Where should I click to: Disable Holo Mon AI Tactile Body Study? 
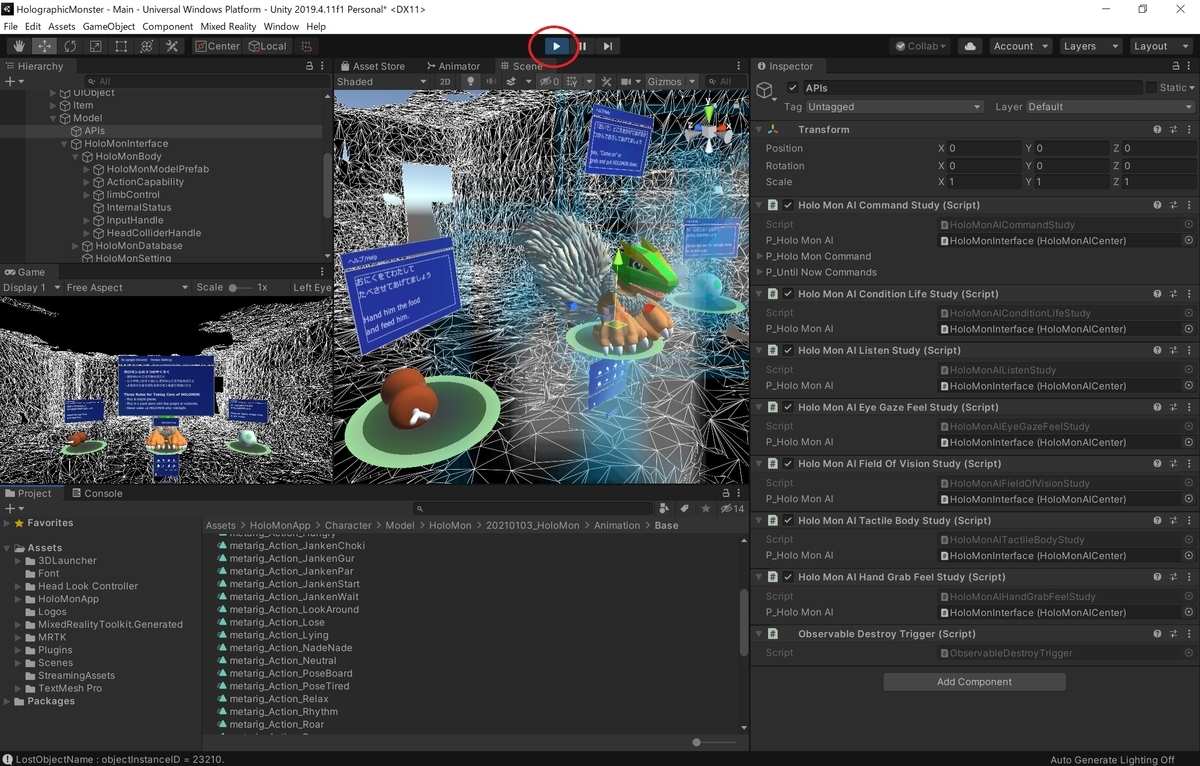[x=788, y=520]
